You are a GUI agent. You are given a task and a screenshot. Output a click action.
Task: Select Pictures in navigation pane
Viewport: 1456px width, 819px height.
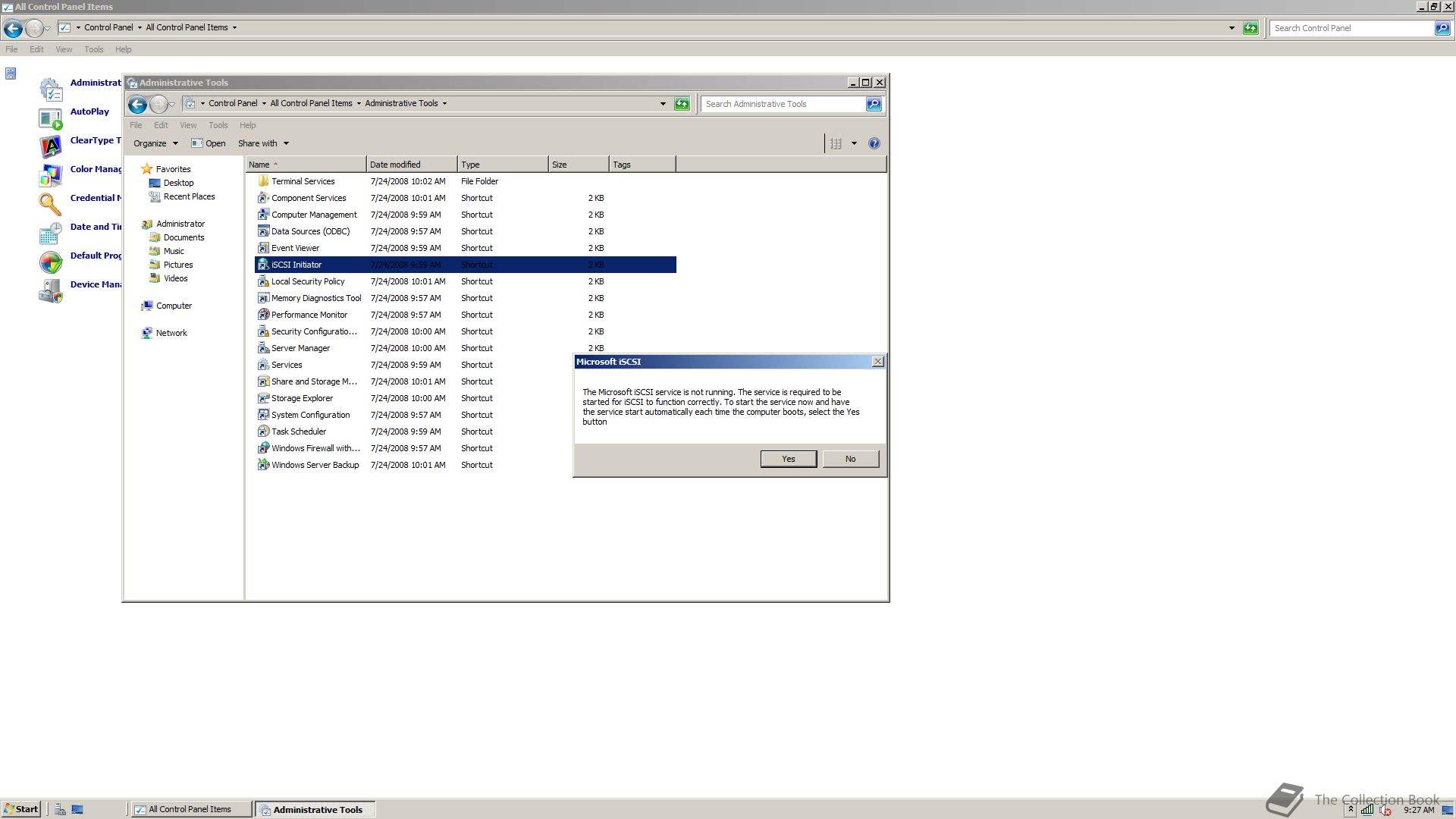171,265
